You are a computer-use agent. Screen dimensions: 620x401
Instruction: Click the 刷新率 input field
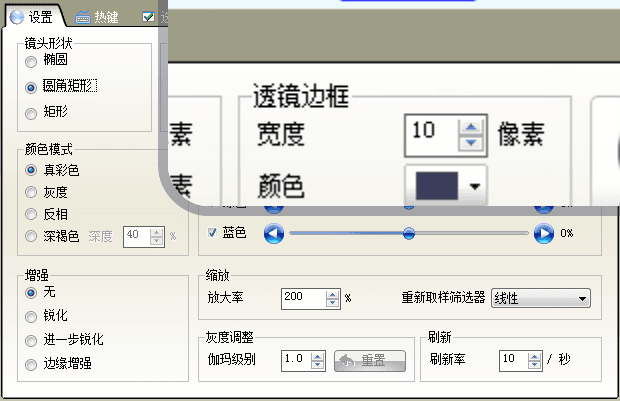click(513, 361)
